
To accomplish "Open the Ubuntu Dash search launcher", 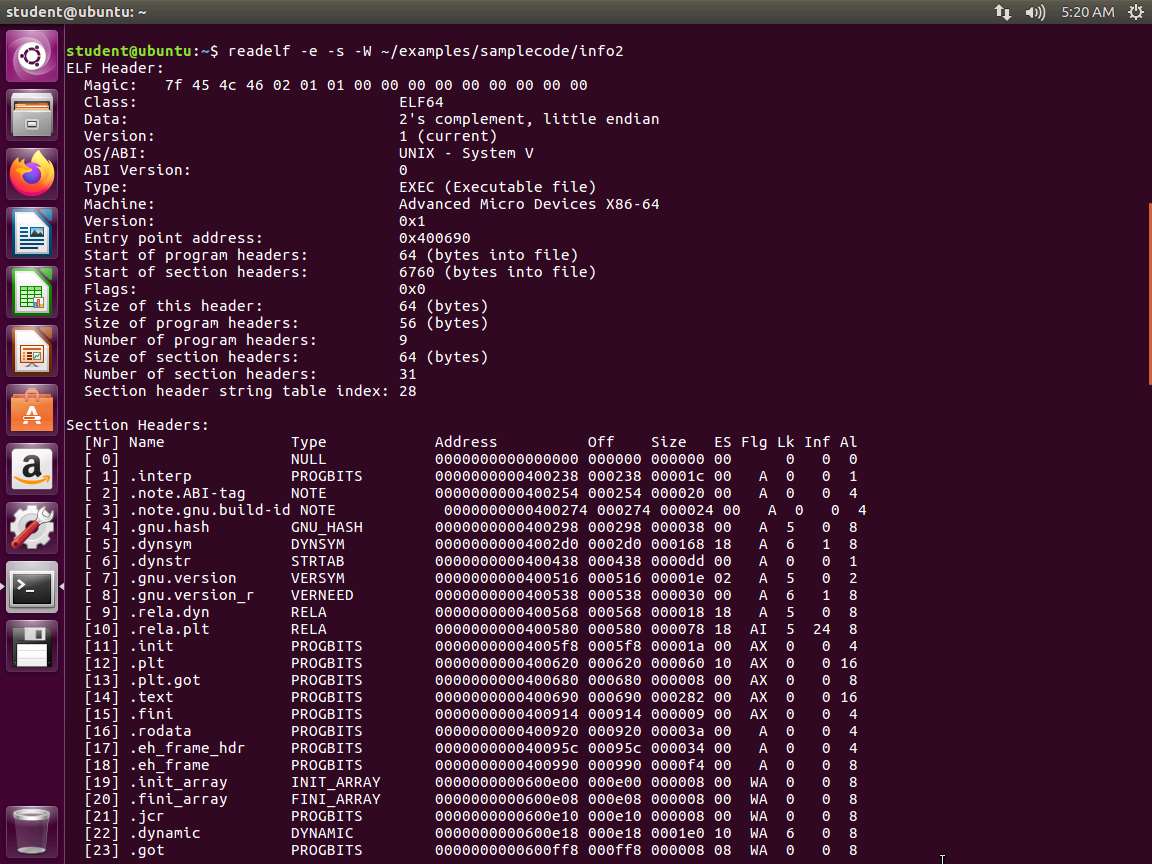I will pyautogui.click(x=32, y=56).
